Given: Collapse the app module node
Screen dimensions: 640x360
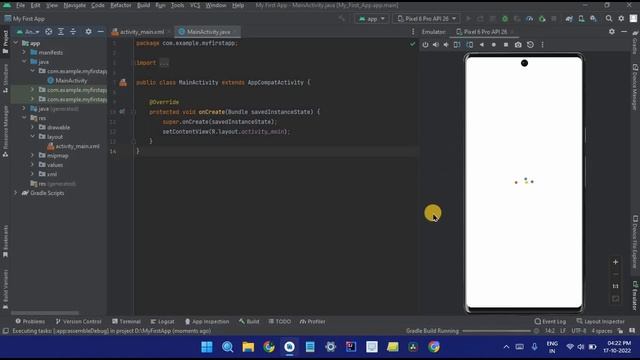Looking at the screenshot, I should (x=16, y=43).
